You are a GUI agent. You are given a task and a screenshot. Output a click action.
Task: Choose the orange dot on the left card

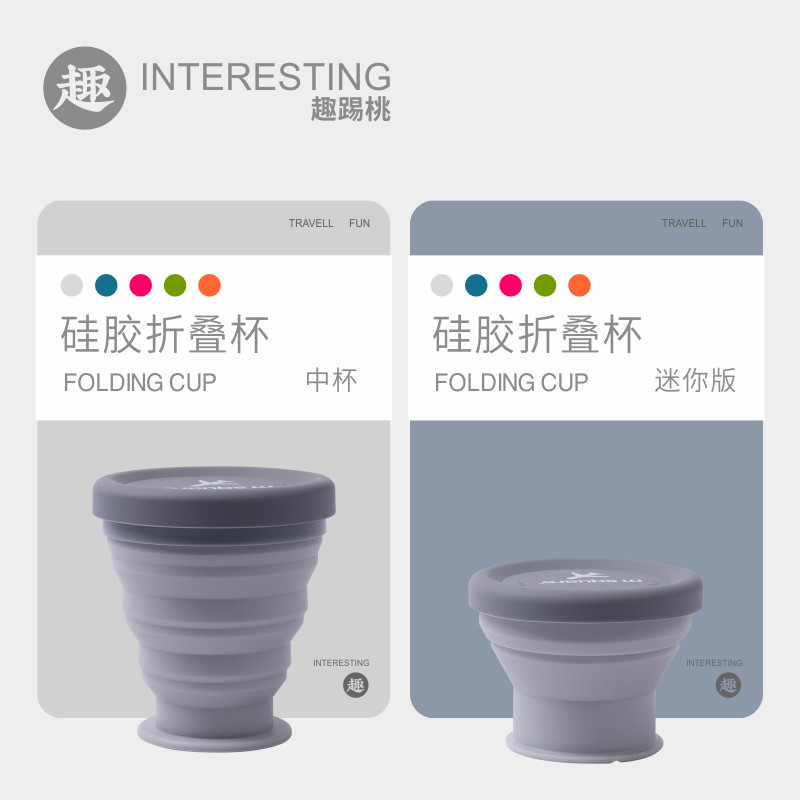pyautogui.click(x=210, y=285)
